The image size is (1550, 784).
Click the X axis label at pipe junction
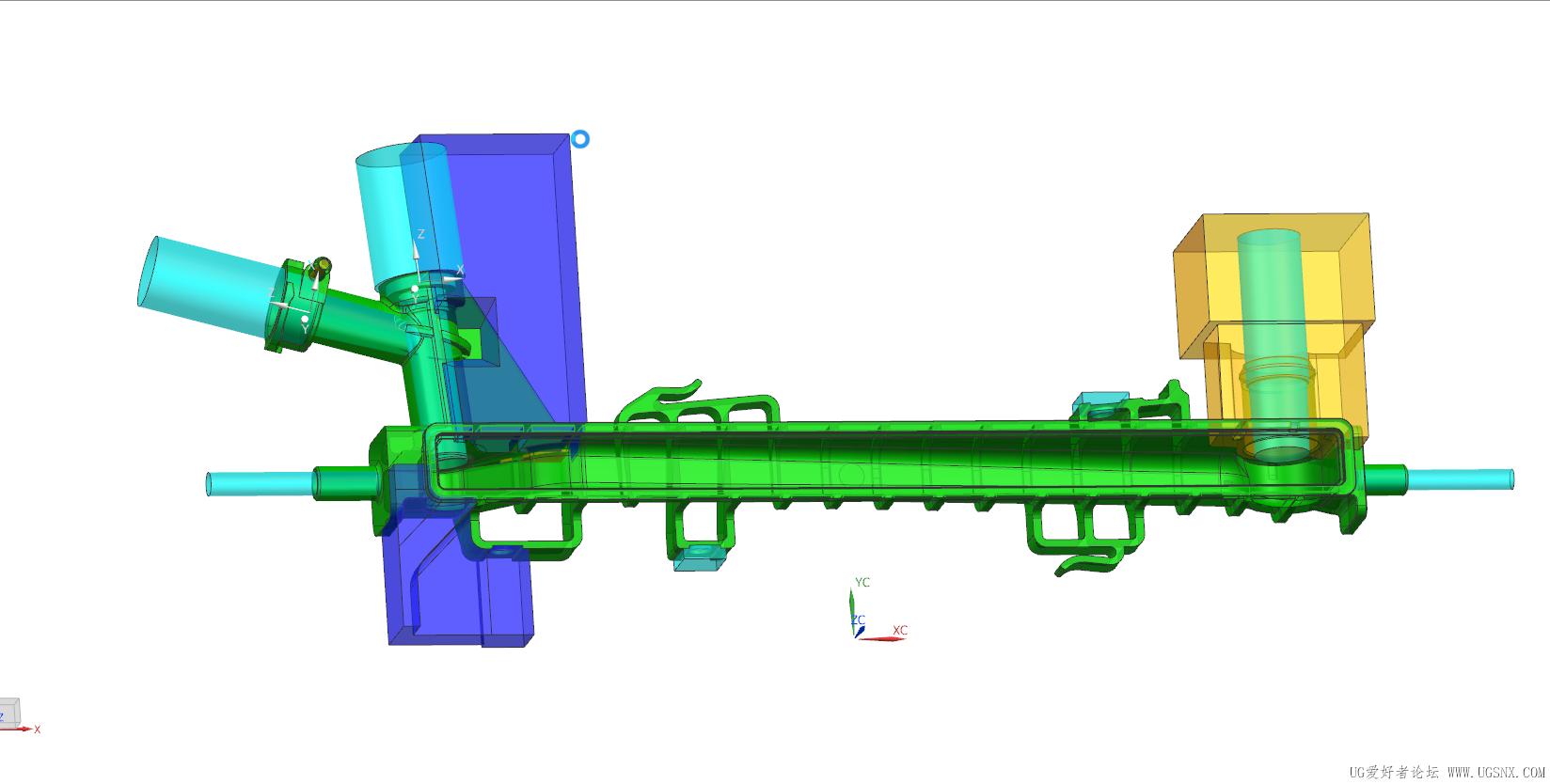click(x=460, y=270)
